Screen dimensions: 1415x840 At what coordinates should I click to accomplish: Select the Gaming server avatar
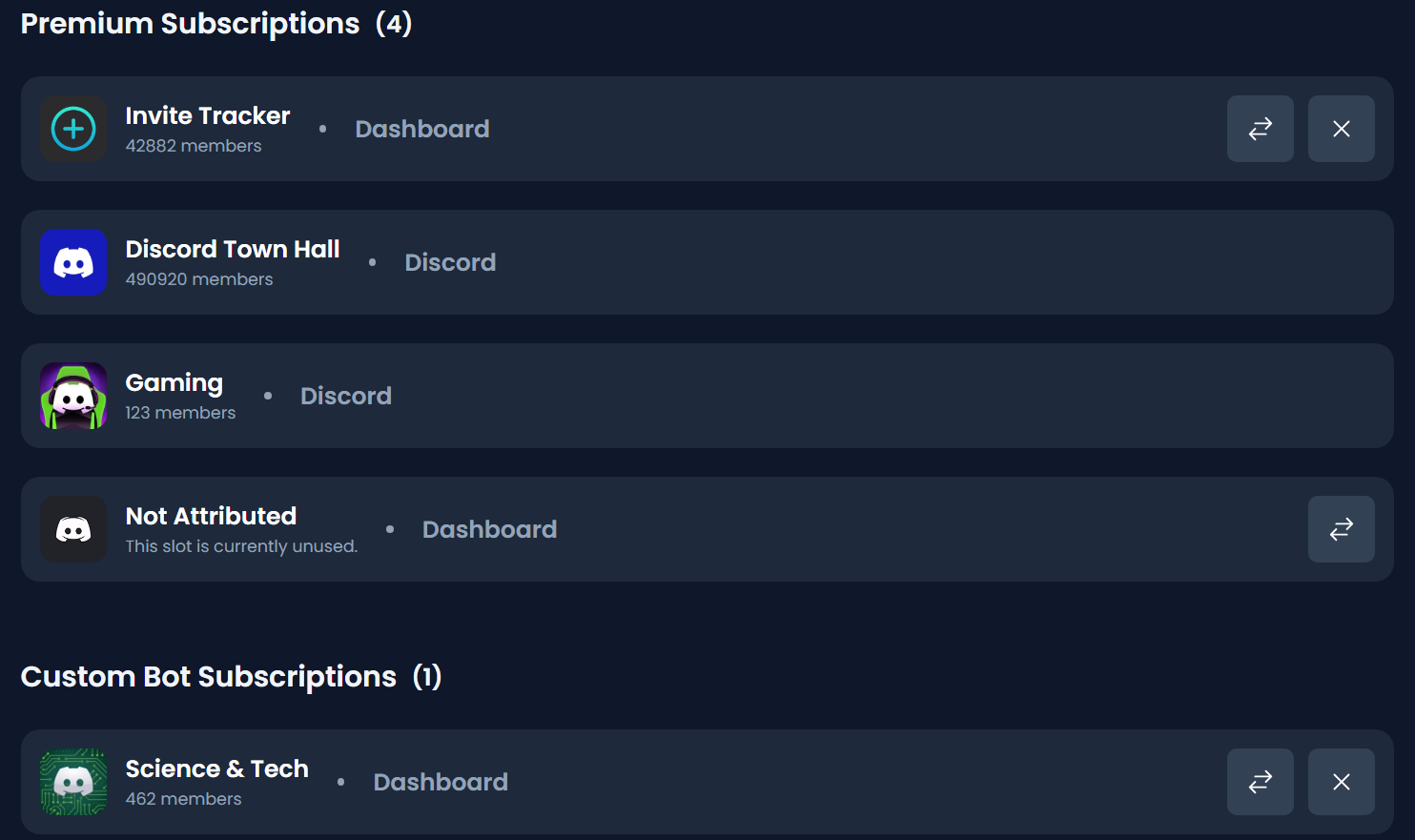(73, 396)
